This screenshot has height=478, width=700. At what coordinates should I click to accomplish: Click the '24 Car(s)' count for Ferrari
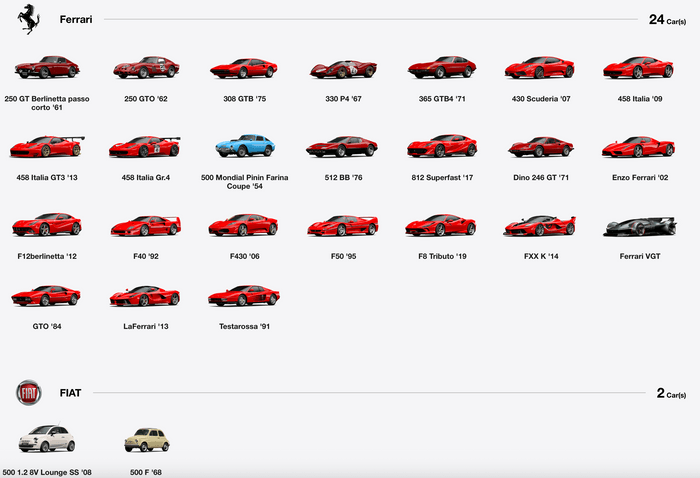667,20
